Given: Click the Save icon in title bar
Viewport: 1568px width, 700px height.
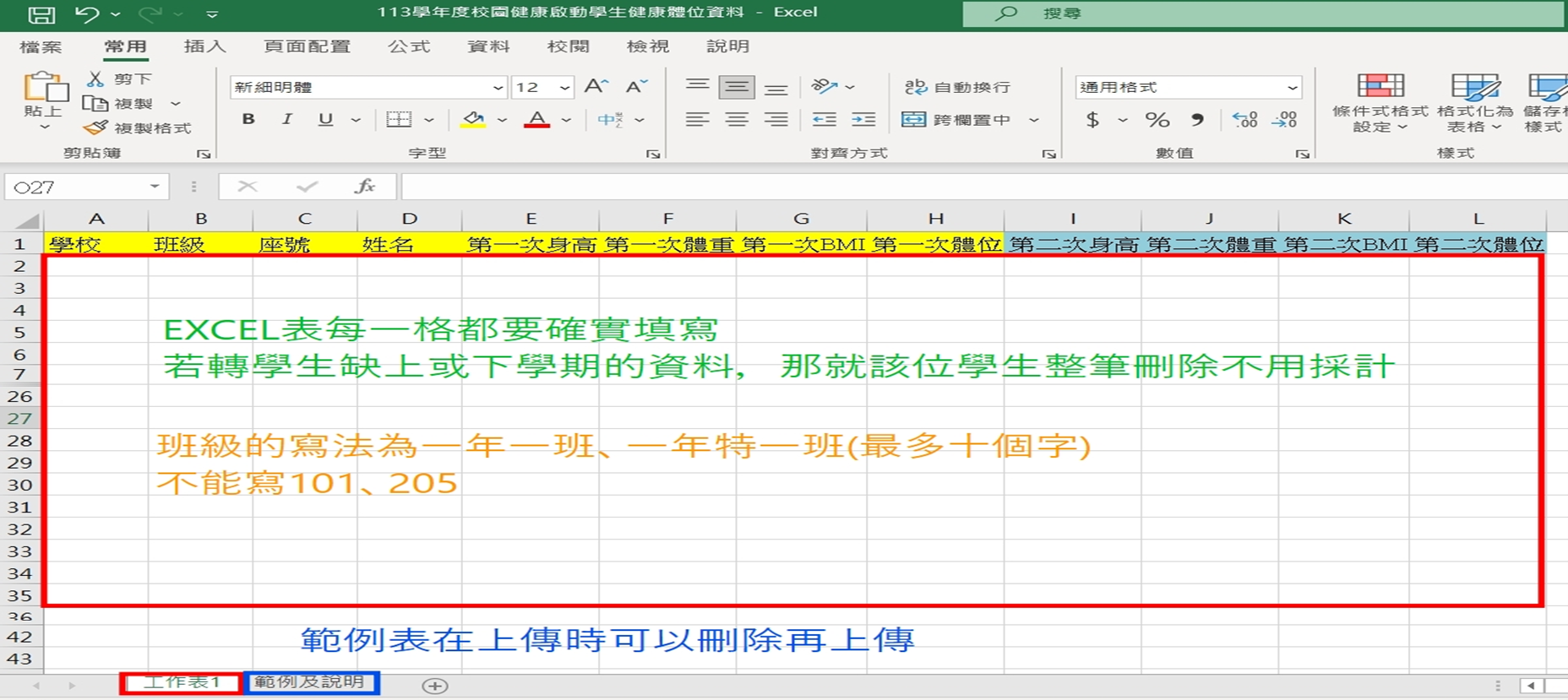Looking at the screenshot, I should coord(41,14).
